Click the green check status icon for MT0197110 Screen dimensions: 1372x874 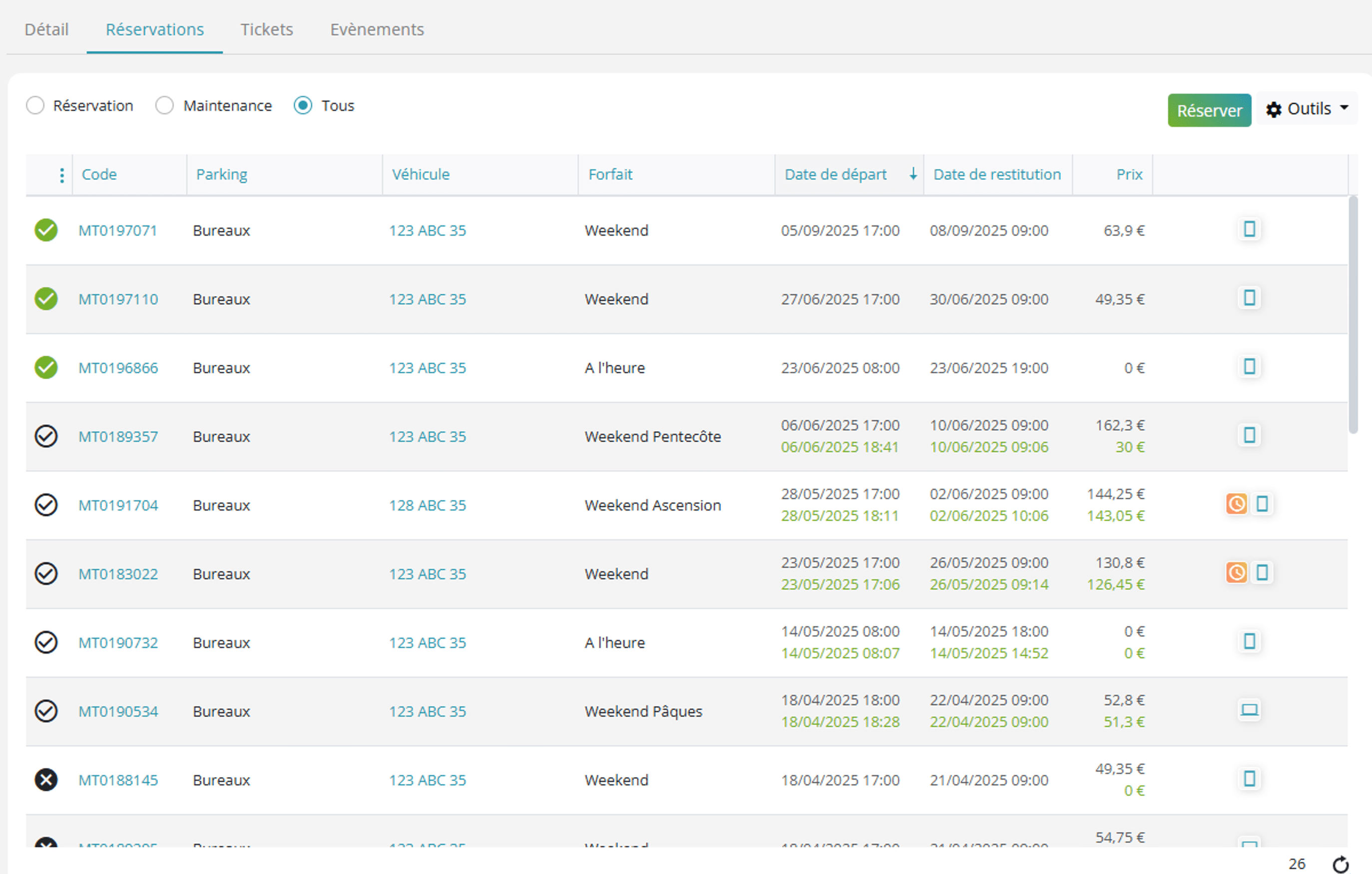pos(46,299)
